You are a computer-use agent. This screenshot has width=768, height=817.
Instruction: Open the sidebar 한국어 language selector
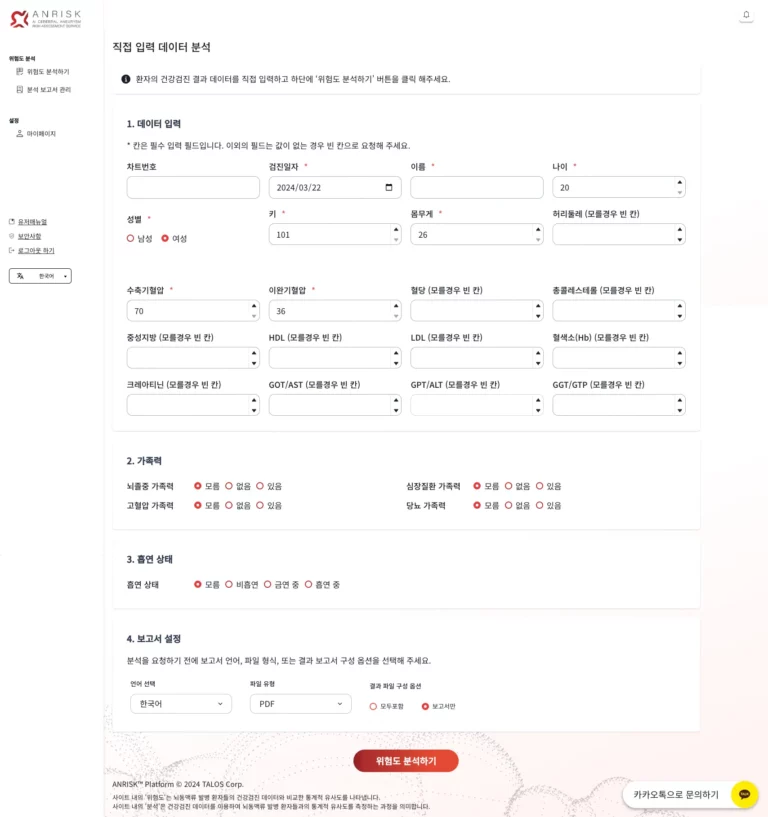(40, 276)
